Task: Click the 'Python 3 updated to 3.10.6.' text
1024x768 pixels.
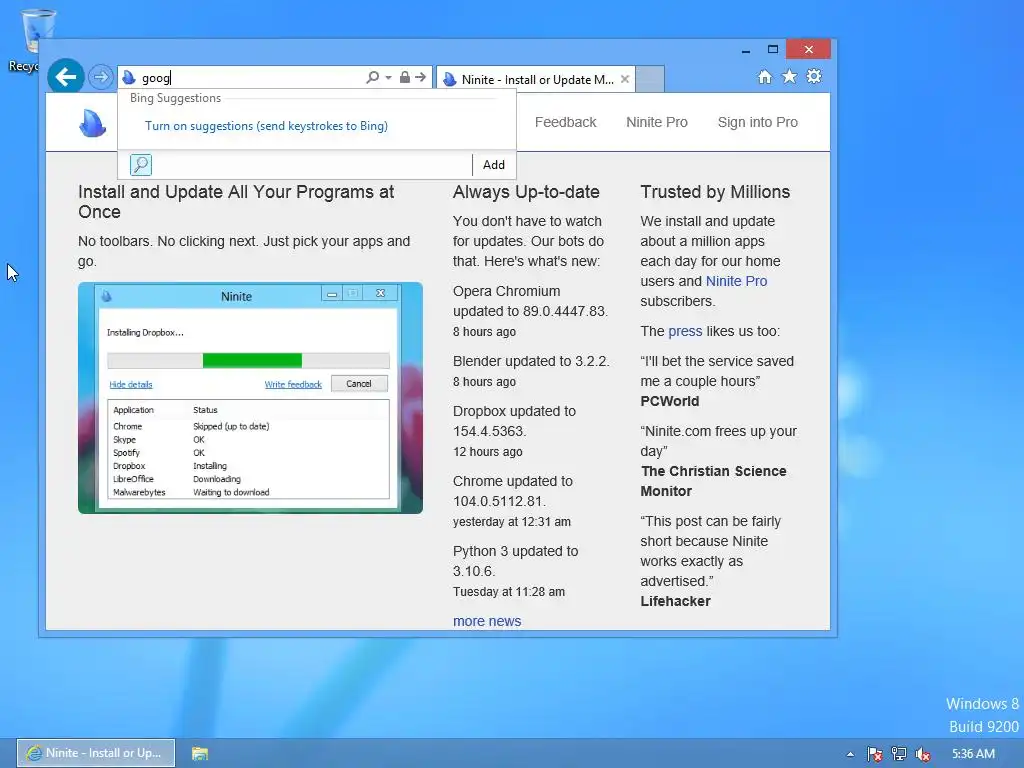Action: (x=515, y=561)
